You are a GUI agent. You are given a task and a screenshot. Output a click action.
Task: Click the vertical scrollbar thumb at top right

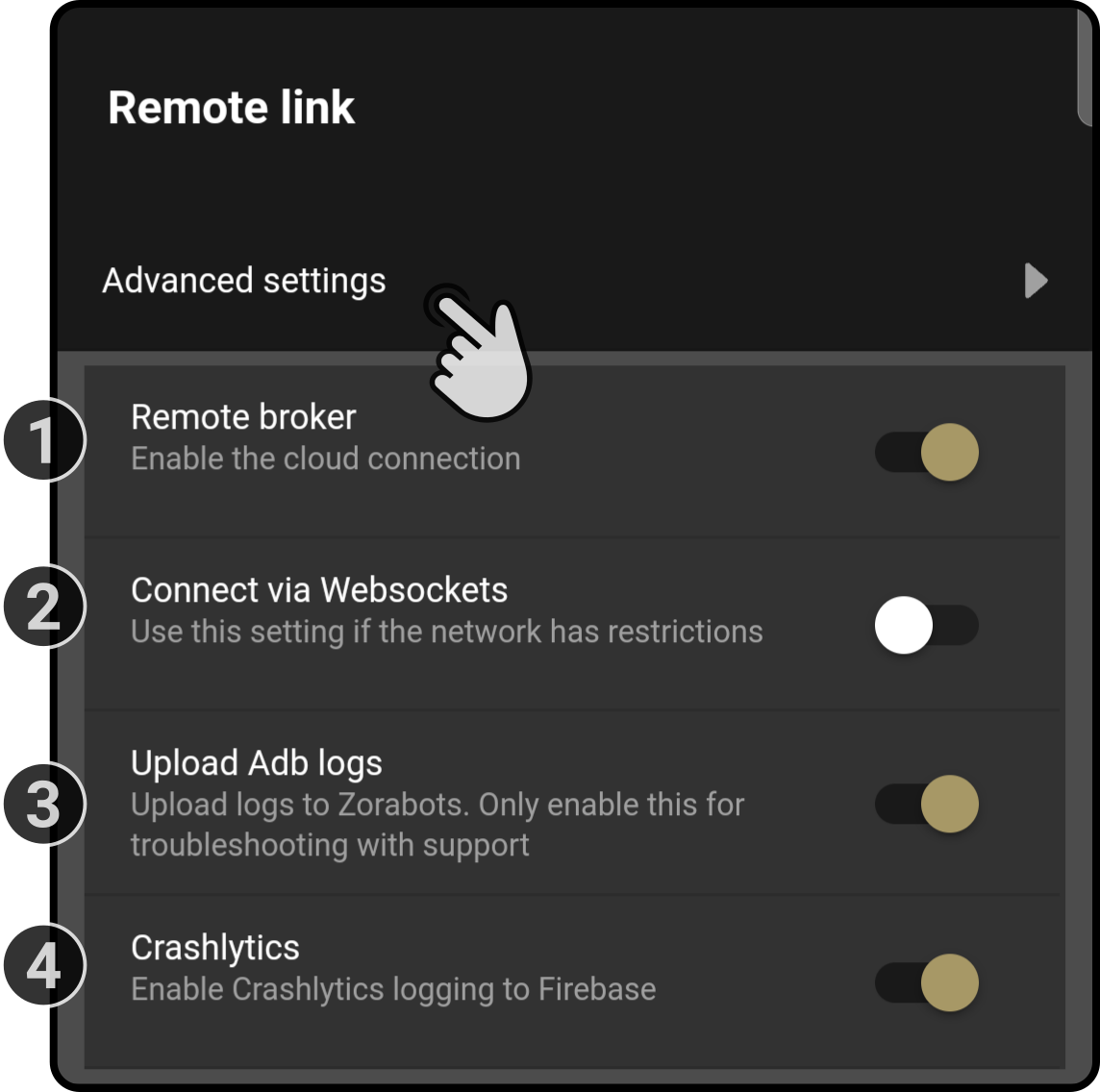tap(1085, 64)
